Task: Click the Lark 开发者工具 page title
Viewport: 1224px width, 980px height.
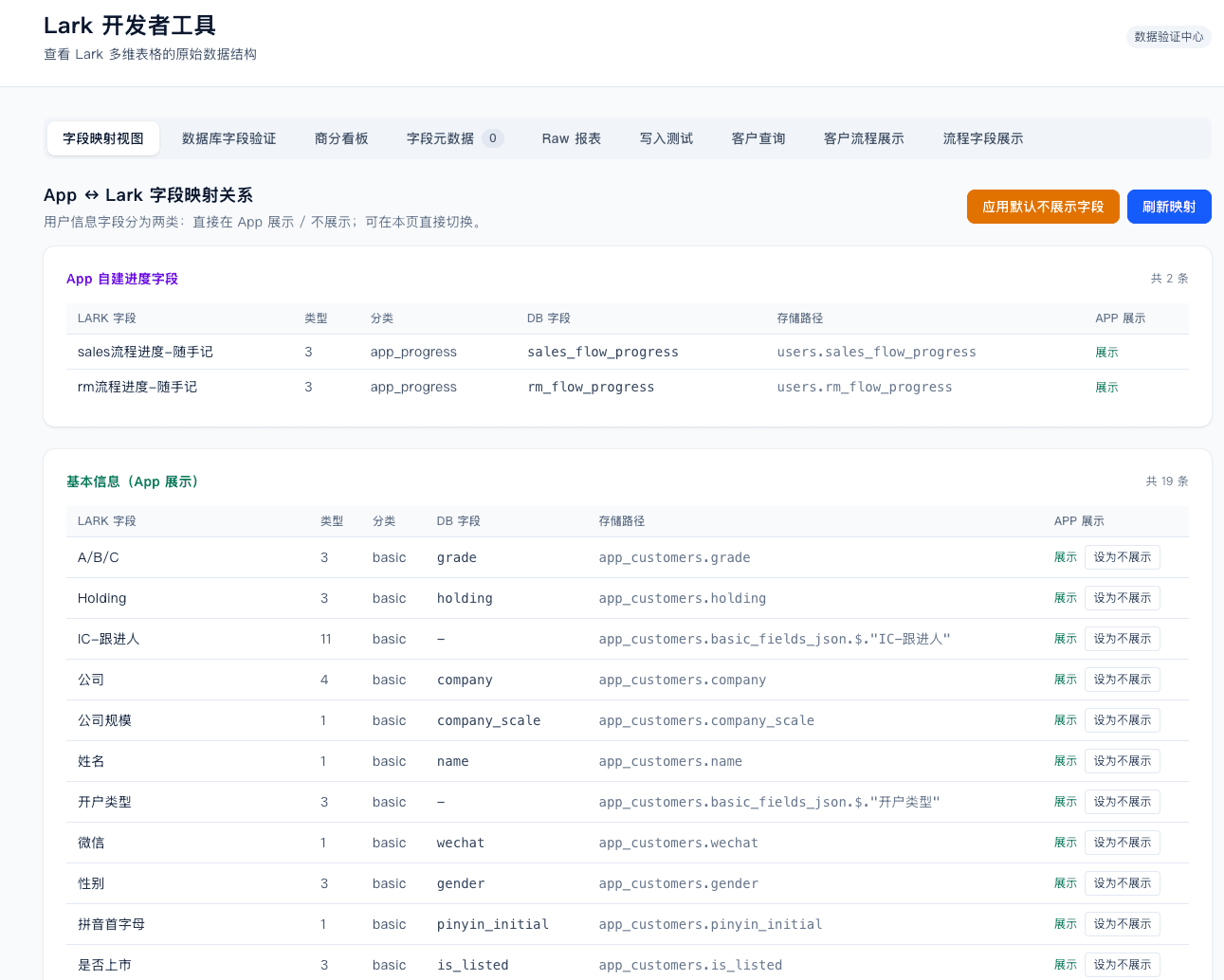Action: pos(130,26)
